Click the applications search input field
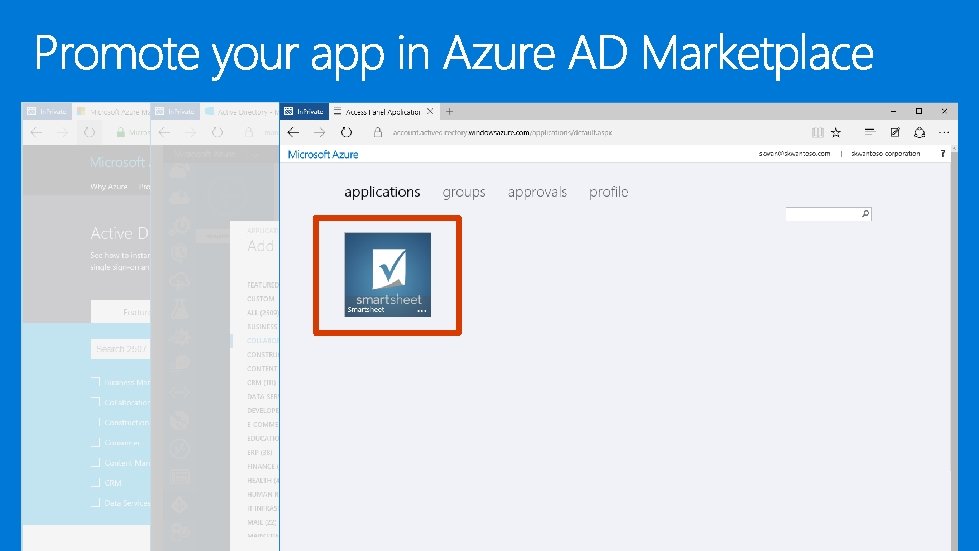 tap(823, 214)
